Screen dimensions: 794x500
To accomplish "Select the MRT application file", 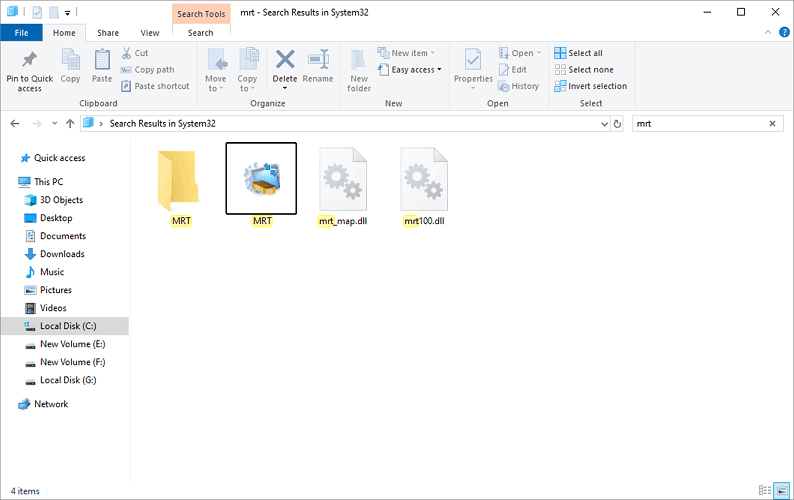I will click(x=261, y=185).
